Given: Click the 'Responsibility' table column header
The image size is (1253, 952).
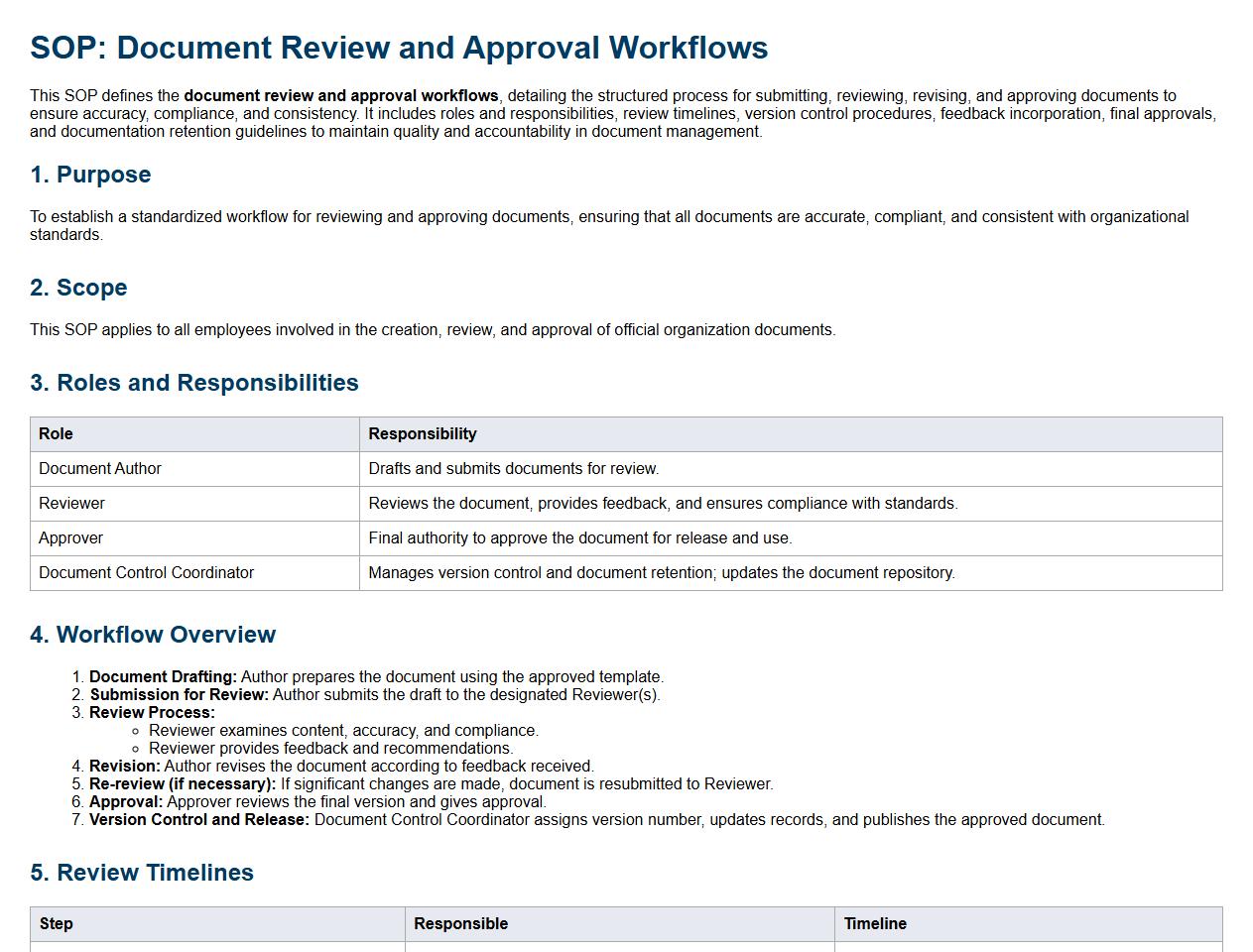Looking at the screenshot, I should [x=422, y=434].
